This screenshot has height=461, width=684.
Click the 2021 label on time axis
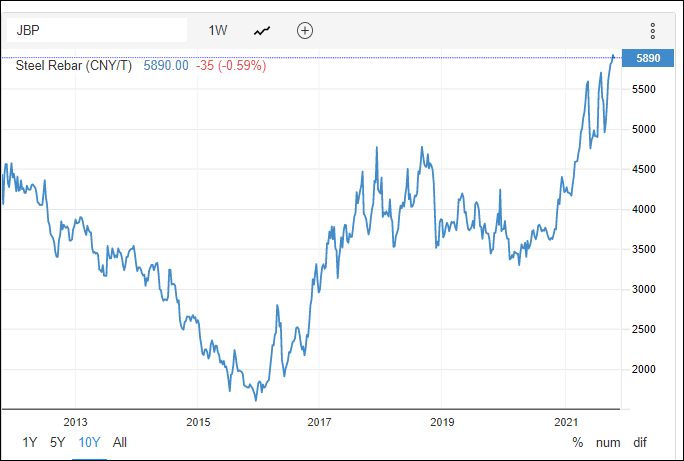[x=565, y=421]
